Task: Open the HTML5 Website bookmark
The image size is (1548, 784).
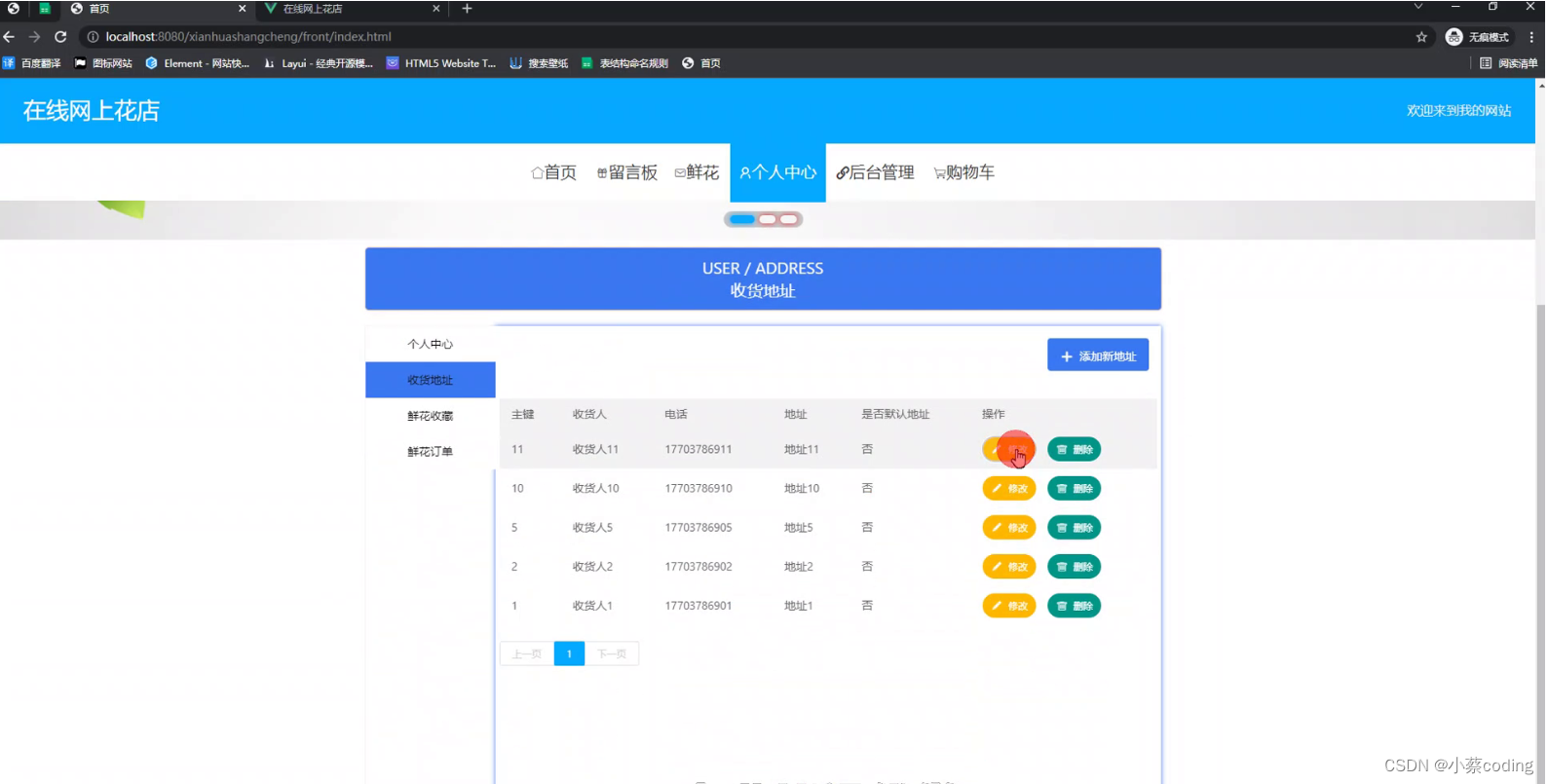Action: [441, 63]
